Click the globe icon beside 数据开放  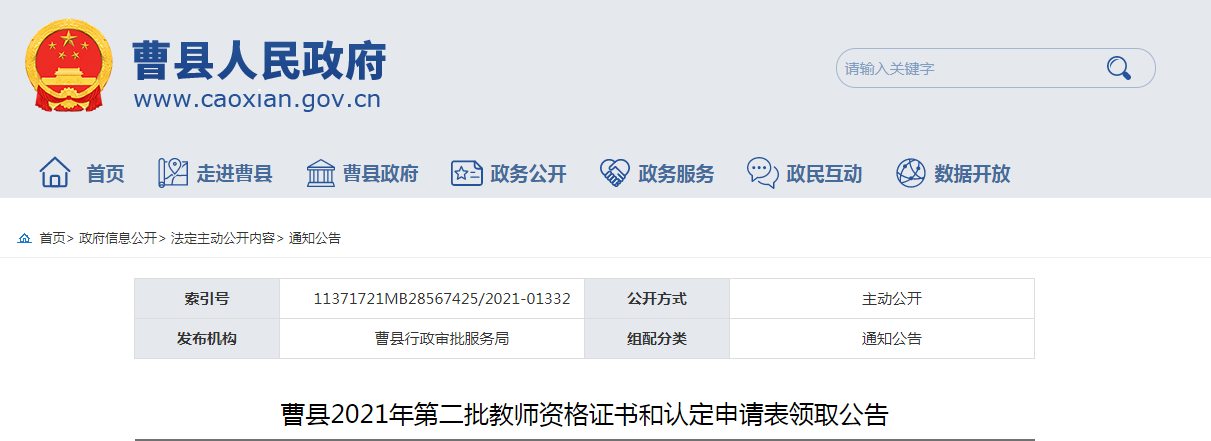tap(911, 173)
